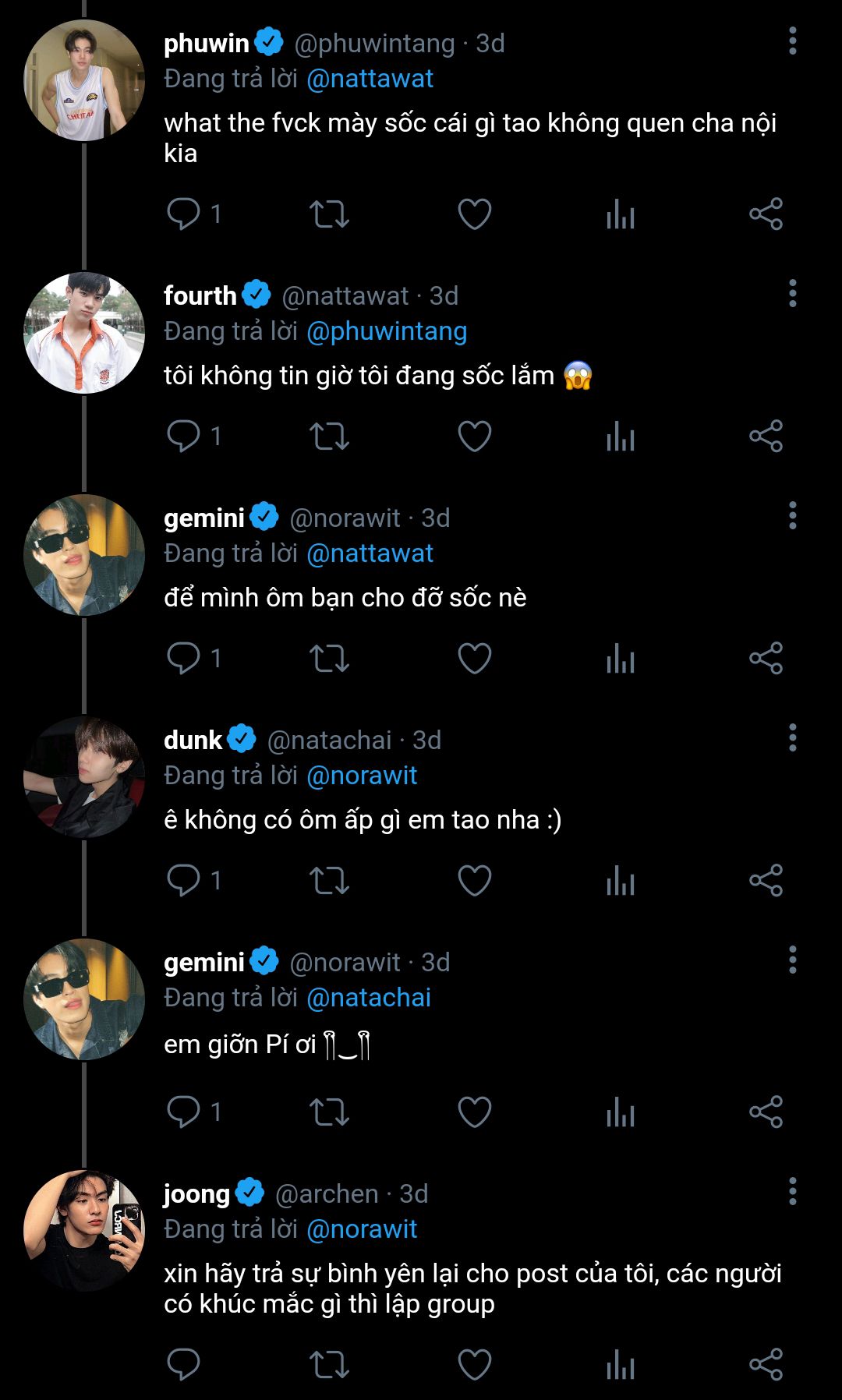The width and height of the screenshot is (842, 1400).
Task: Open @phuwintang mention in fourth's reply
Action: (x=387, y=331)
